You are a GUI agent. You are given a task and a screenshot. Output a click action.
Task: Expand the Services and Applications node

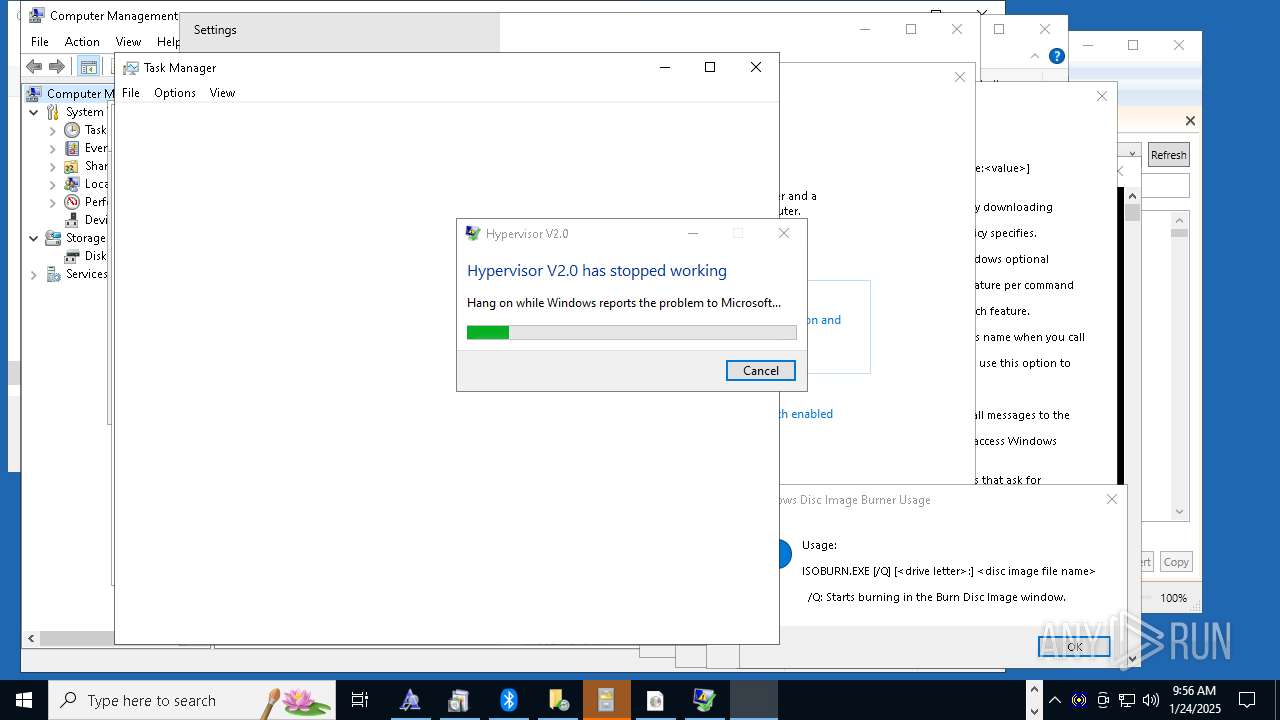(34, 274)
